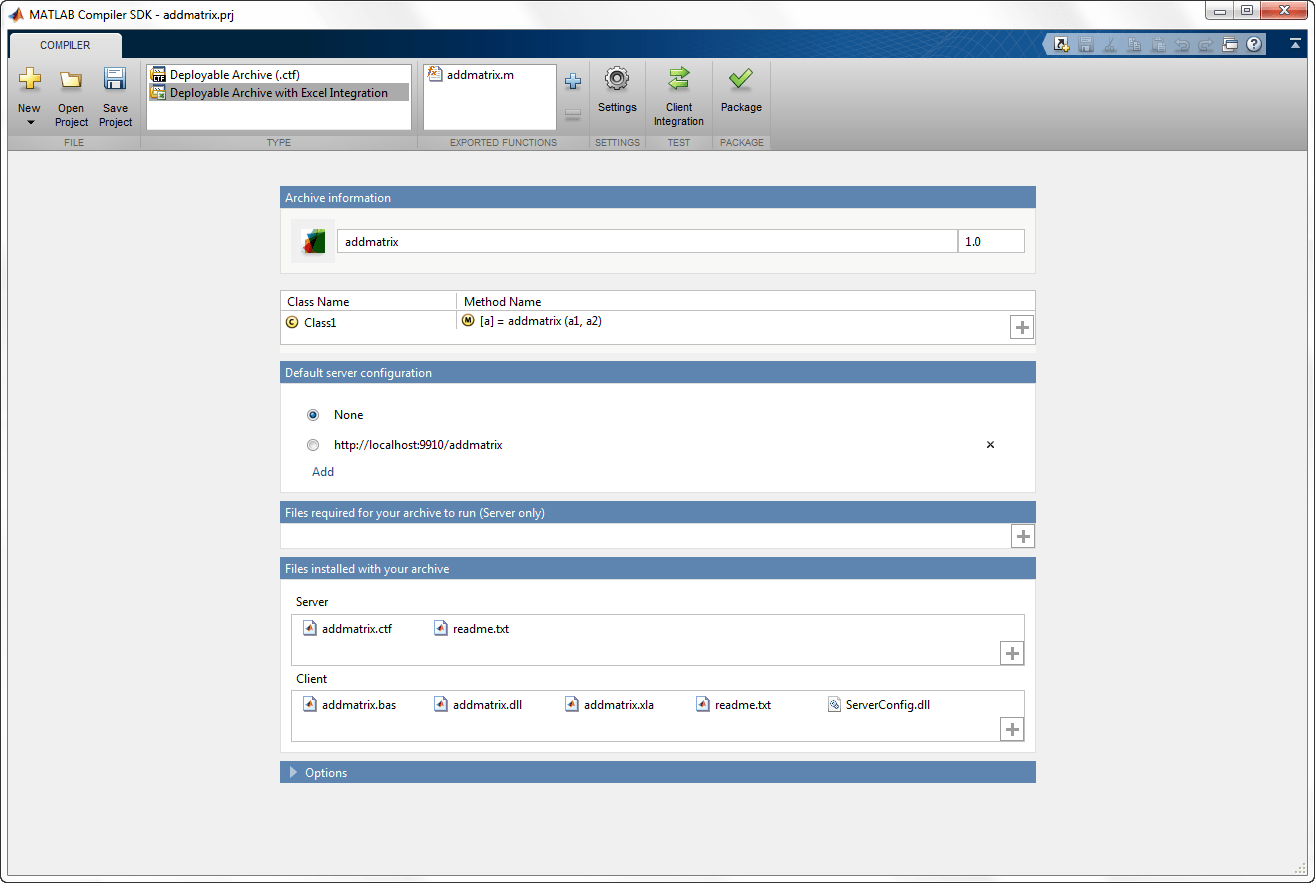Click the New project icon
The width and height of the screenshot is (1315, 883).
(29, 80)
